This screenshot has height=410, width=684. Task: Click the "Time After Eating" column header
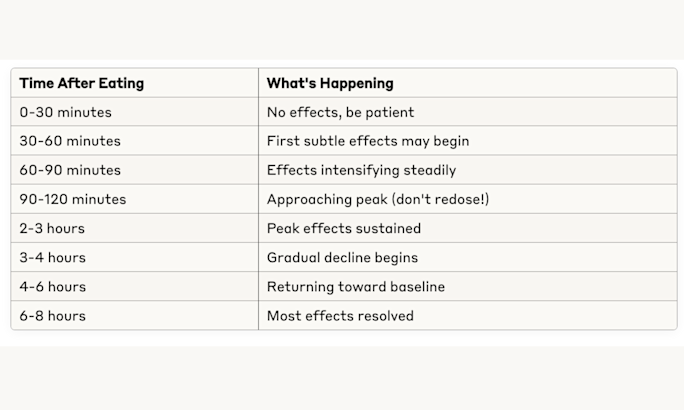81,83
